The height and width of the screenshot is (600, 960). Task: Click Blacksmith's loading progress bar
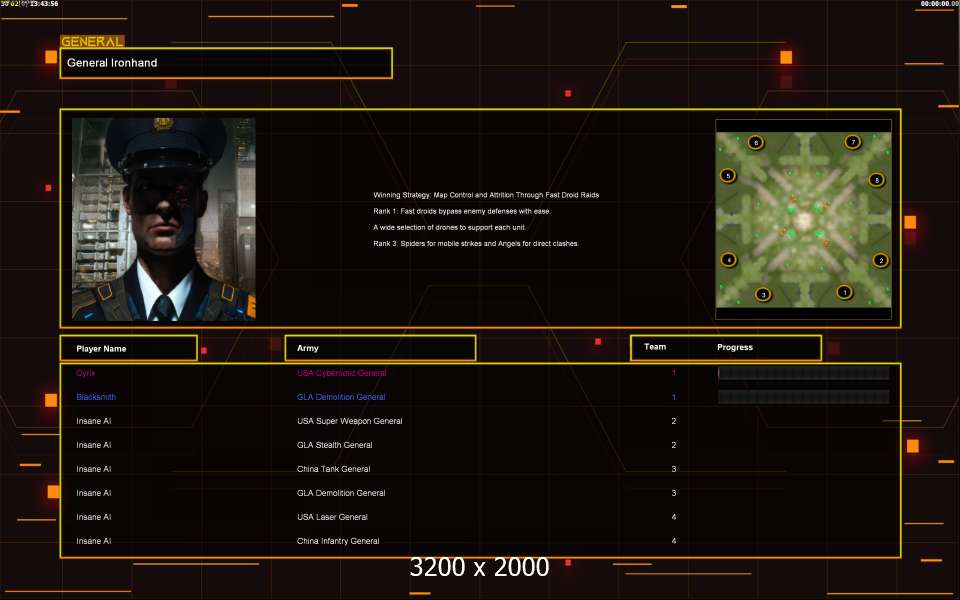pos(803,397)
